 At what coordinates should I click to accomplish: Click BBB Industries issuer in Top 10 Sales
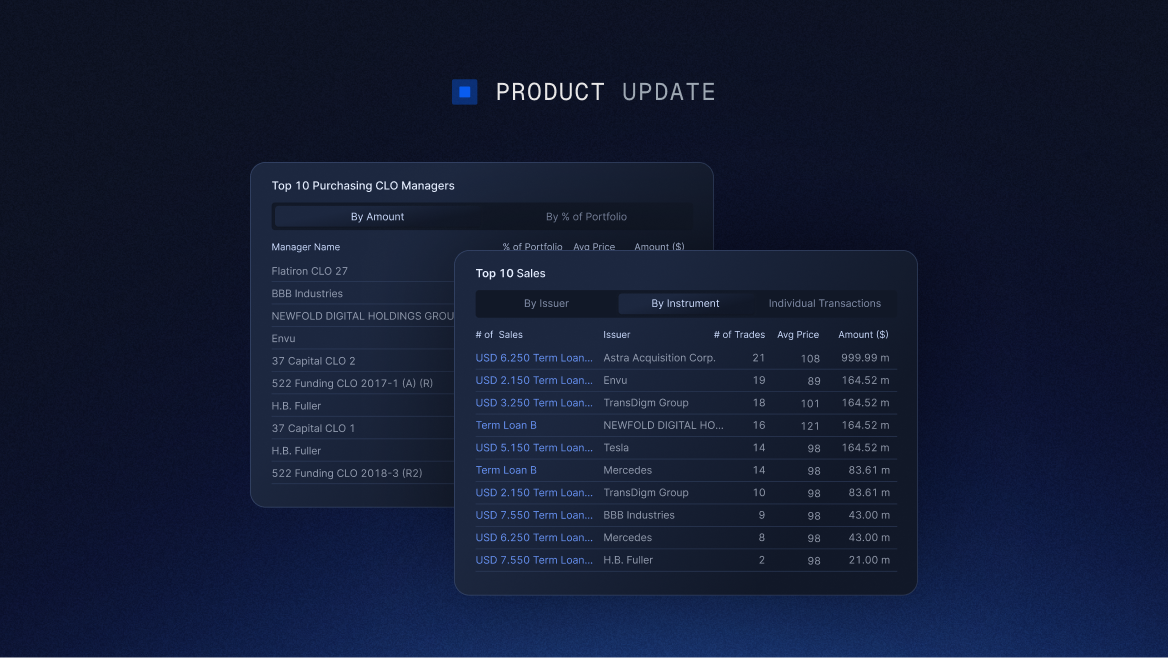pos(638,515)
